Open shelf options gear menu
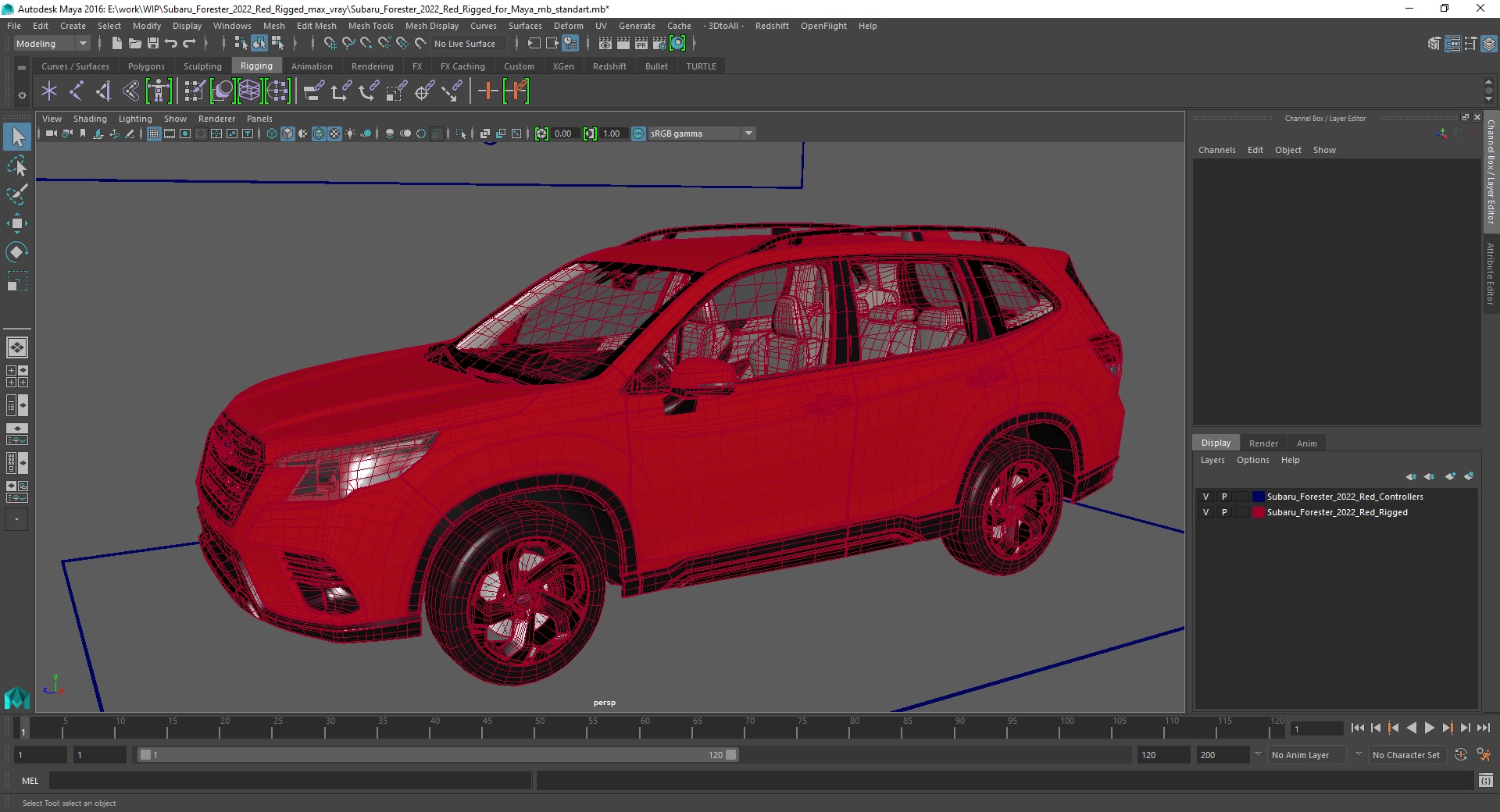1500x812 pixels. [x=22, y=95]
